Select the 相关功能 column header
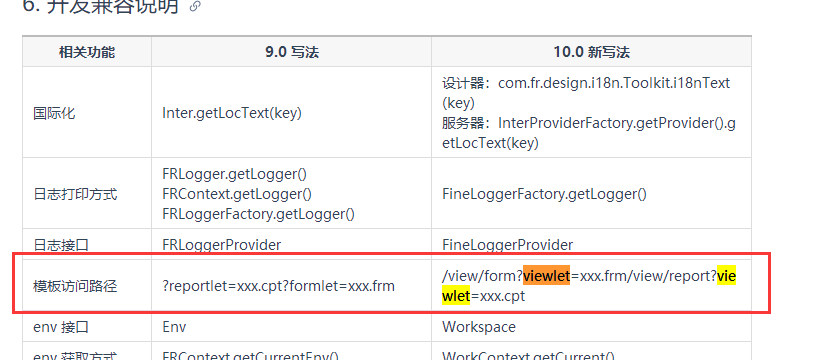 coord(87,52)
